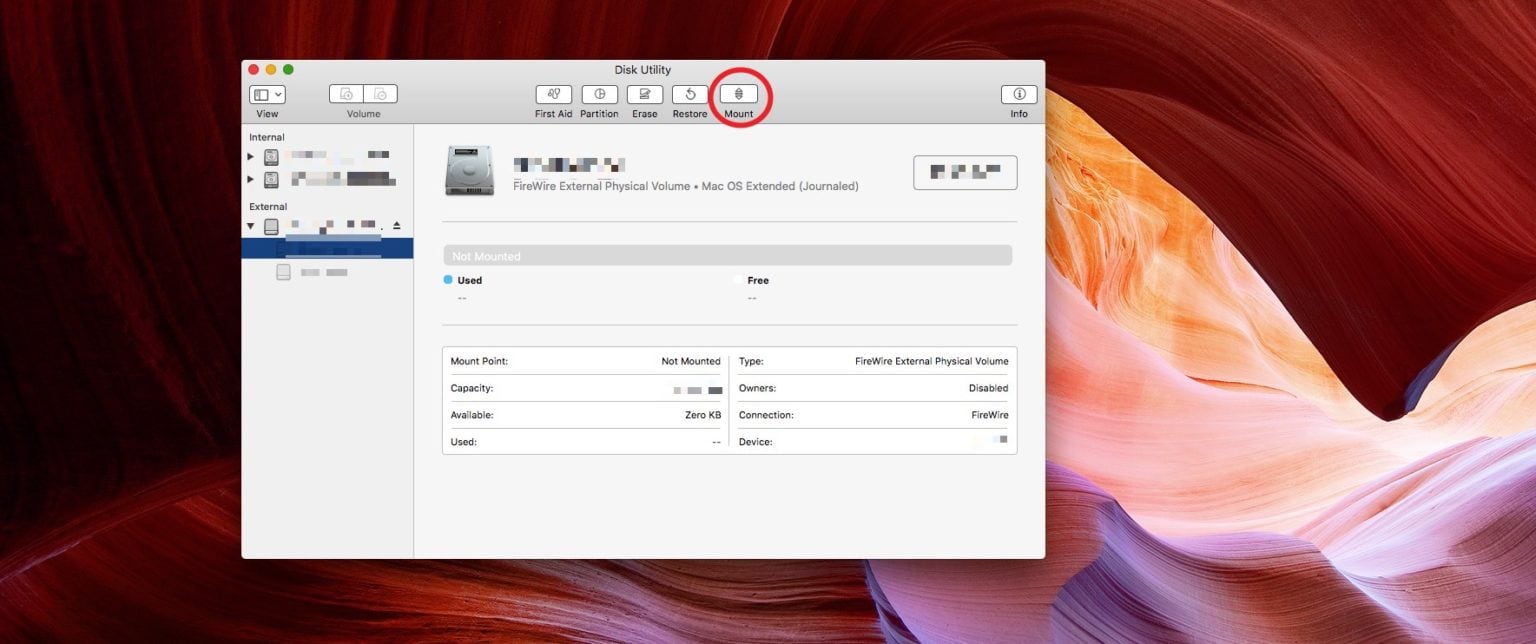Click the Add Volume button
The height and width of the screenshot is (644, 1536).
[x=345, y=94]
